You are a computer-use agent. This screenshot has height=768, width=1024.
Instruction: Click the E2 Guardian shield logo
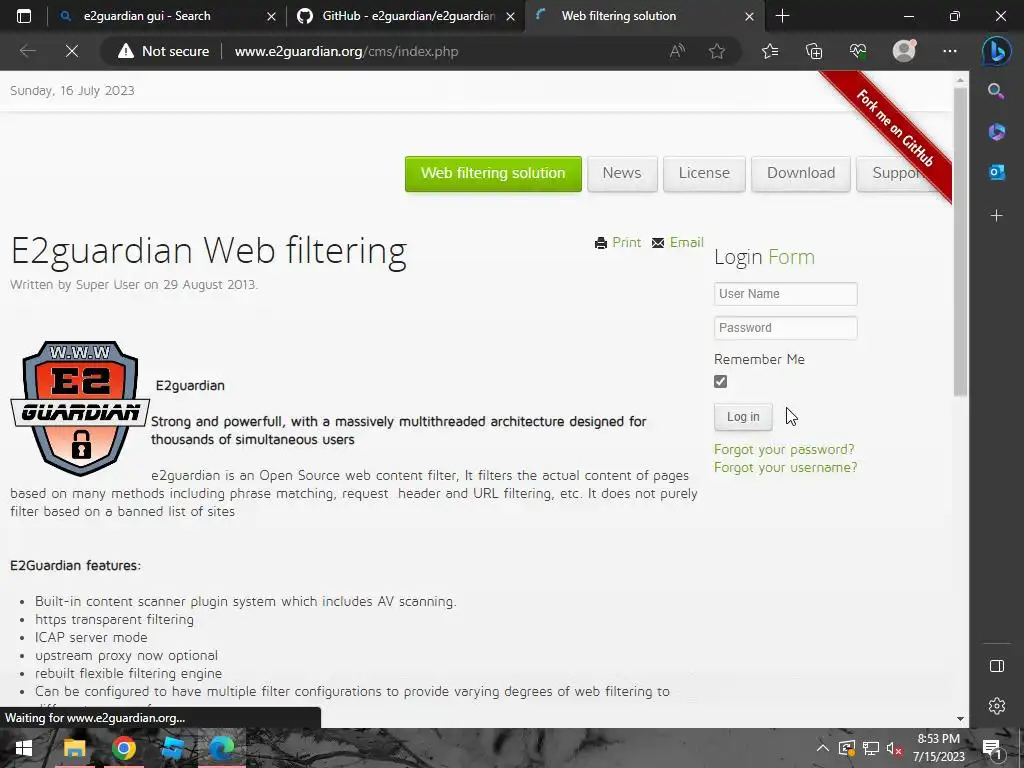[80, 408]
